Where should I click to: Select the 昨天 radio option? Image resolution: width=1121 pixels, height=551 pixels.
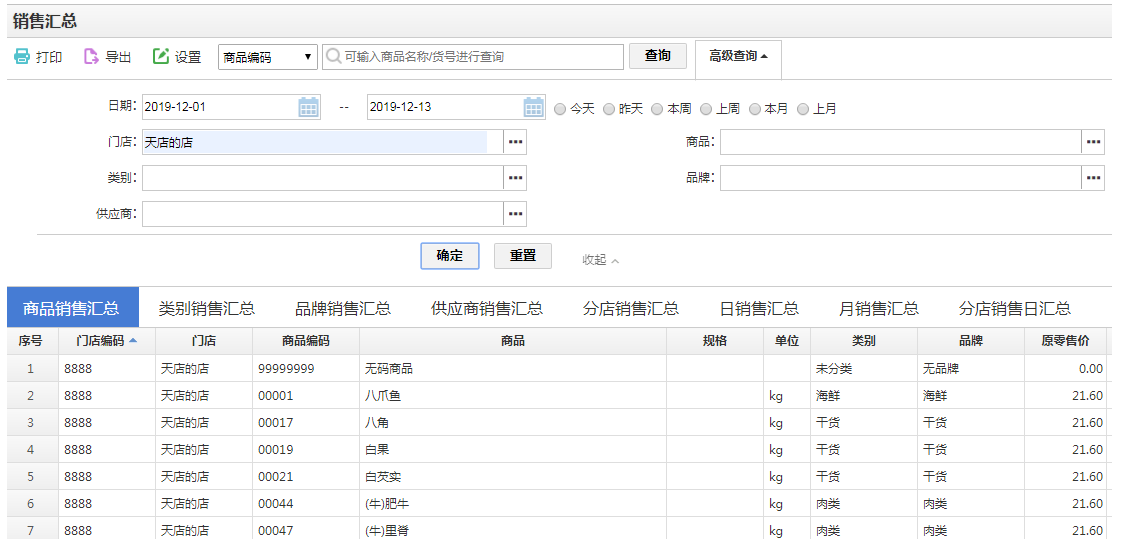[608, 109]
